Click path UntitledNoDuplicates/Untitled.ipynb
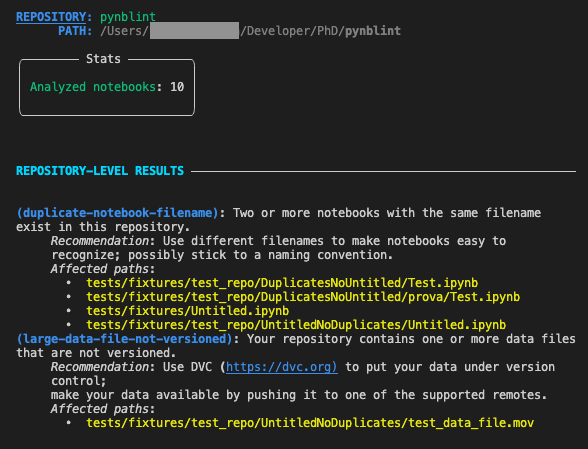Screen dimensions: 588x449 tap(296, 325)
